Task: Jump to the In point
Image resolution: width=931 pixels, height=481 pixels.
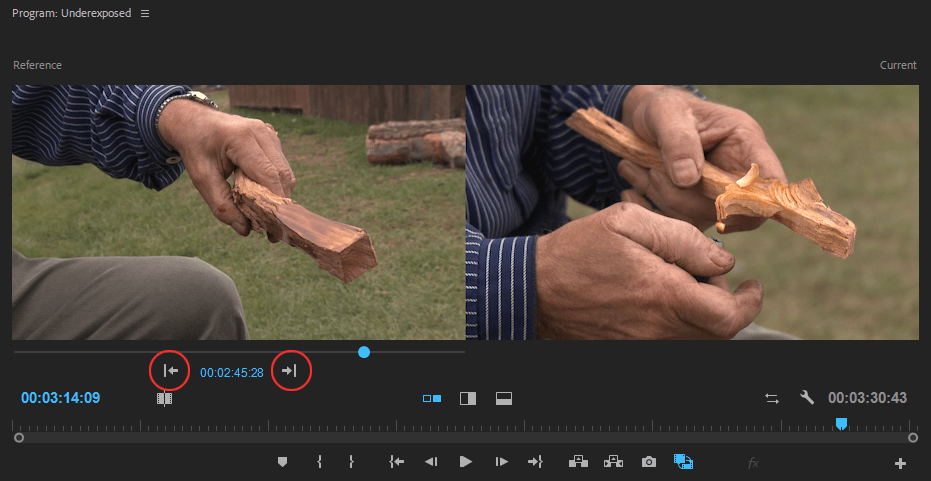Action: click(397, 461)
